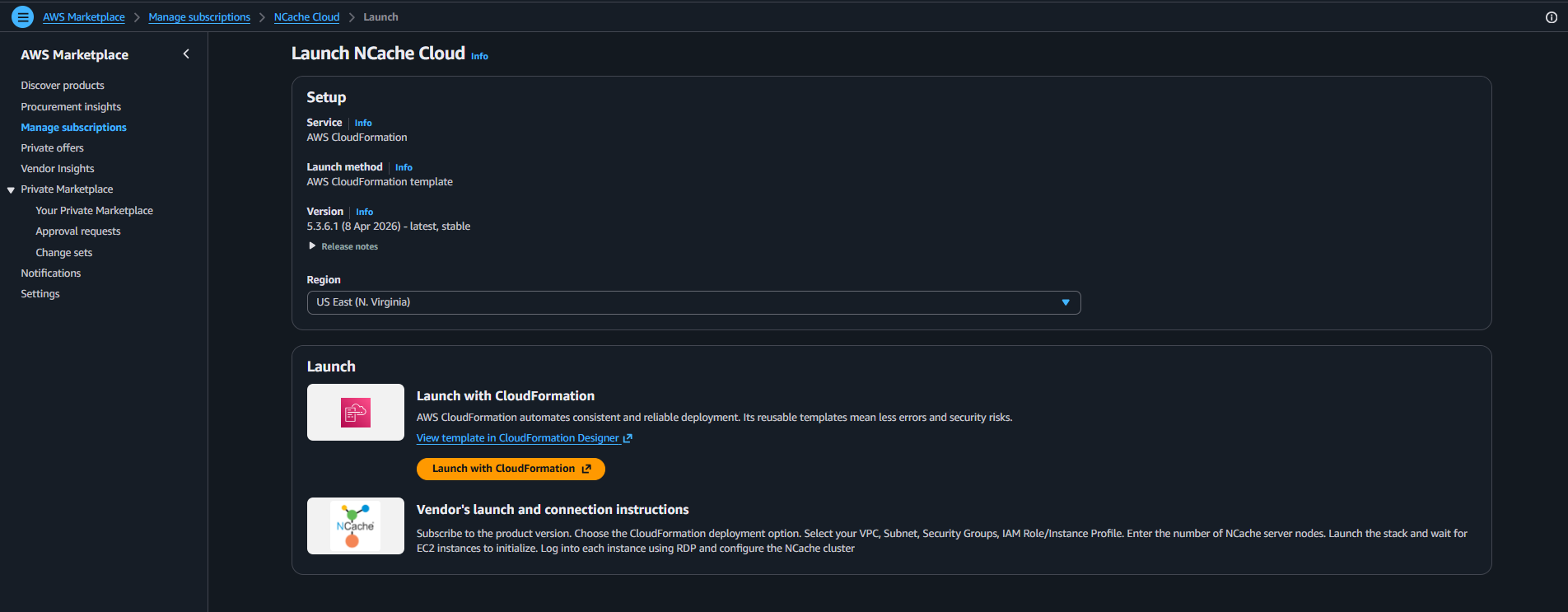Click the AWS Marketplace sidebar heading
1568x612 pixels.
click(75, 54)
